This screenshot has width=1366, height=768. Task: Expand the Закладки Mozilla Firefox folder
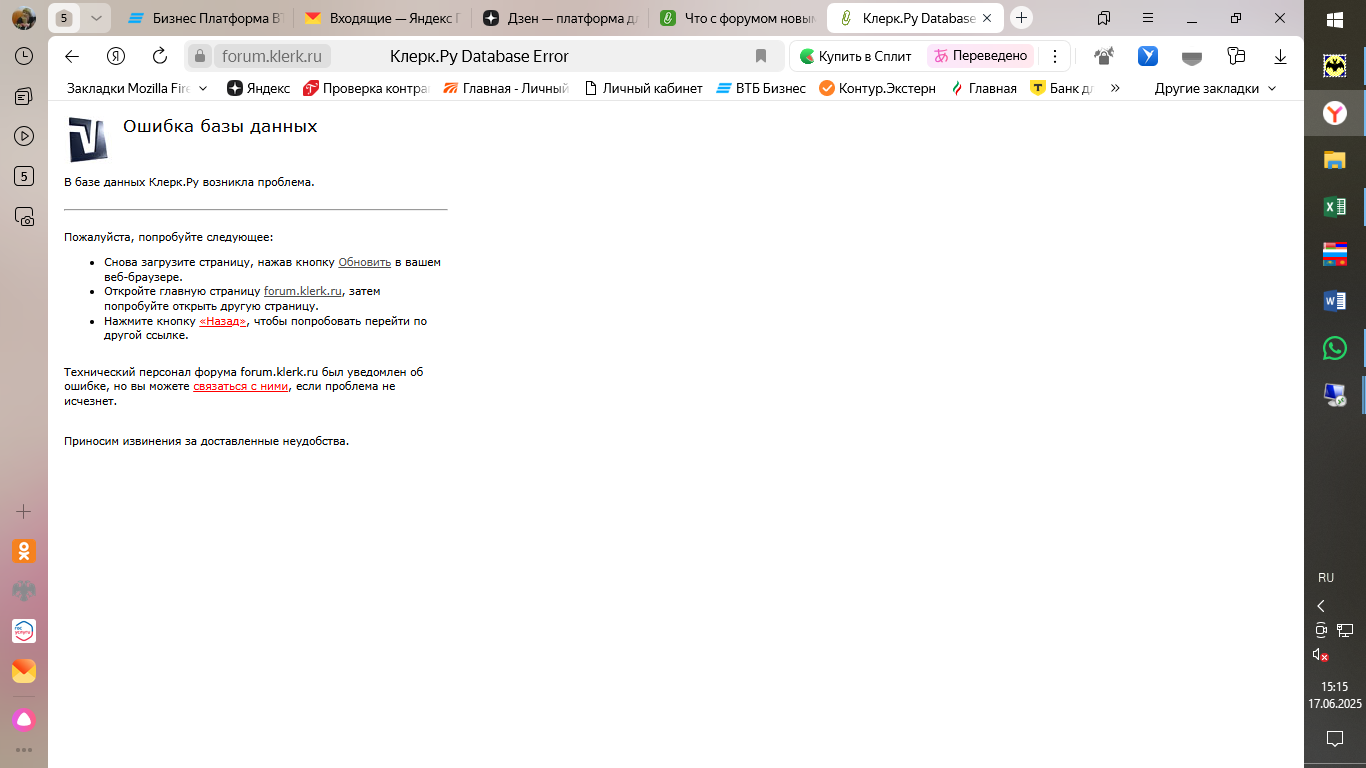tap(137, 88)
